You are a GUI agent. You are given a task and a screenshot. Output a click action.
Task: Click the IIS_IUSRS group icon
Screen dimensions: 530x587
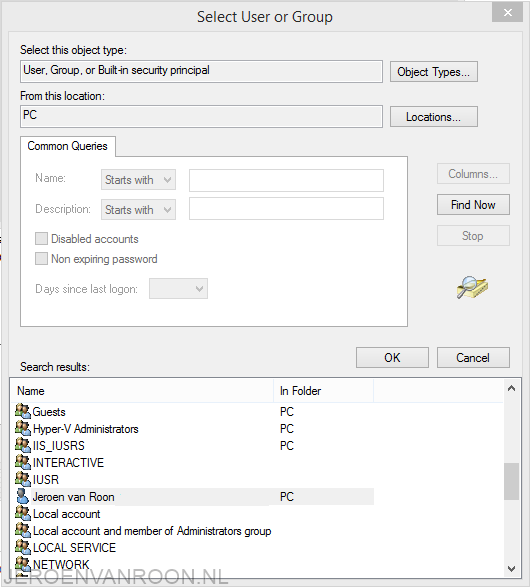[23, 445]
